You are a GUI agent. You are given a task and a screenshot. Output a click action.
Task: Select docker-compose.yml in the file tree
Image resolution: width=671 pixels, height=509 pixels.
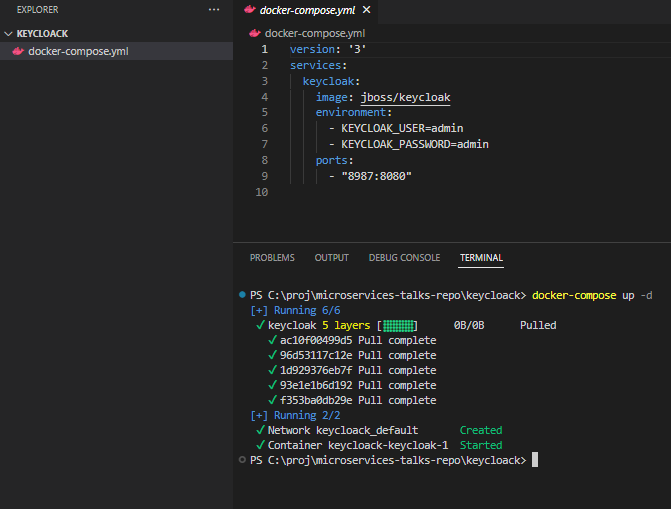pyautogui.click(x=78, y=51)
